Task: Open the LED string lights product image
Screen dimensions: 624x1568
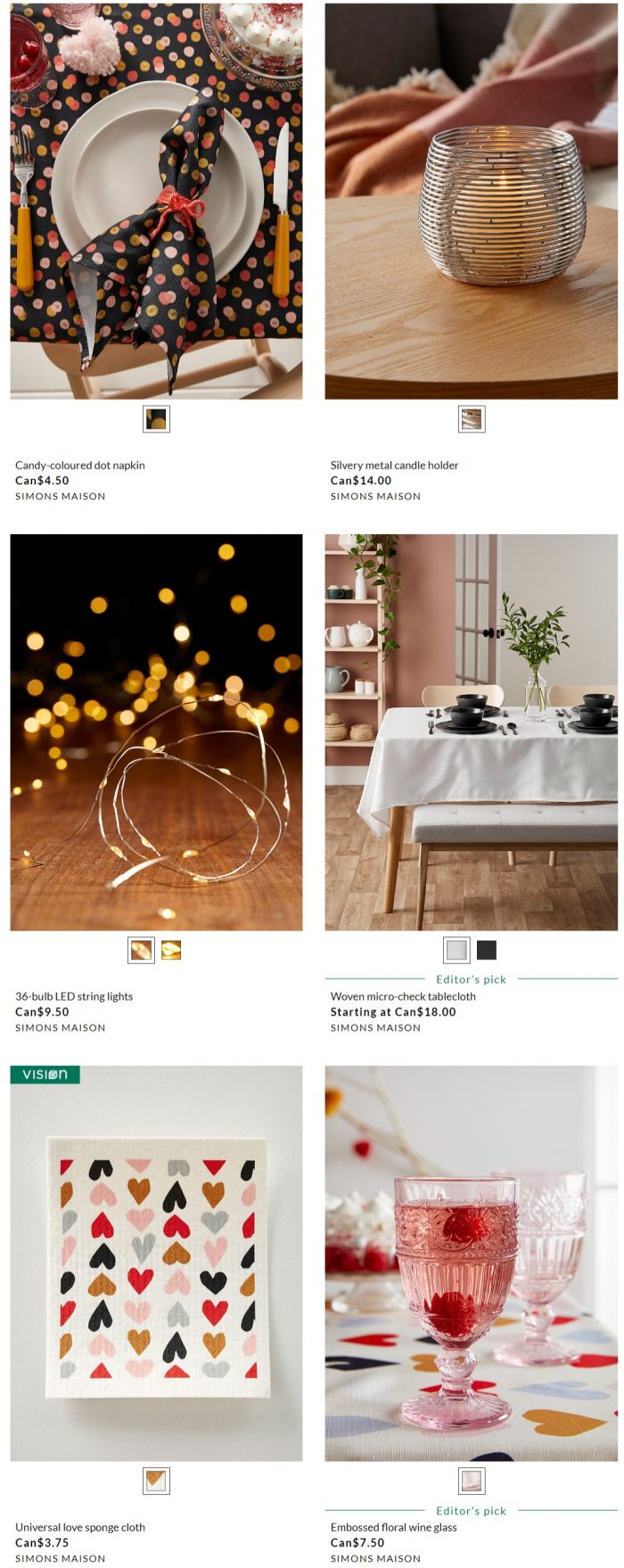Action: pyautogui.click(x=156, y=732)
